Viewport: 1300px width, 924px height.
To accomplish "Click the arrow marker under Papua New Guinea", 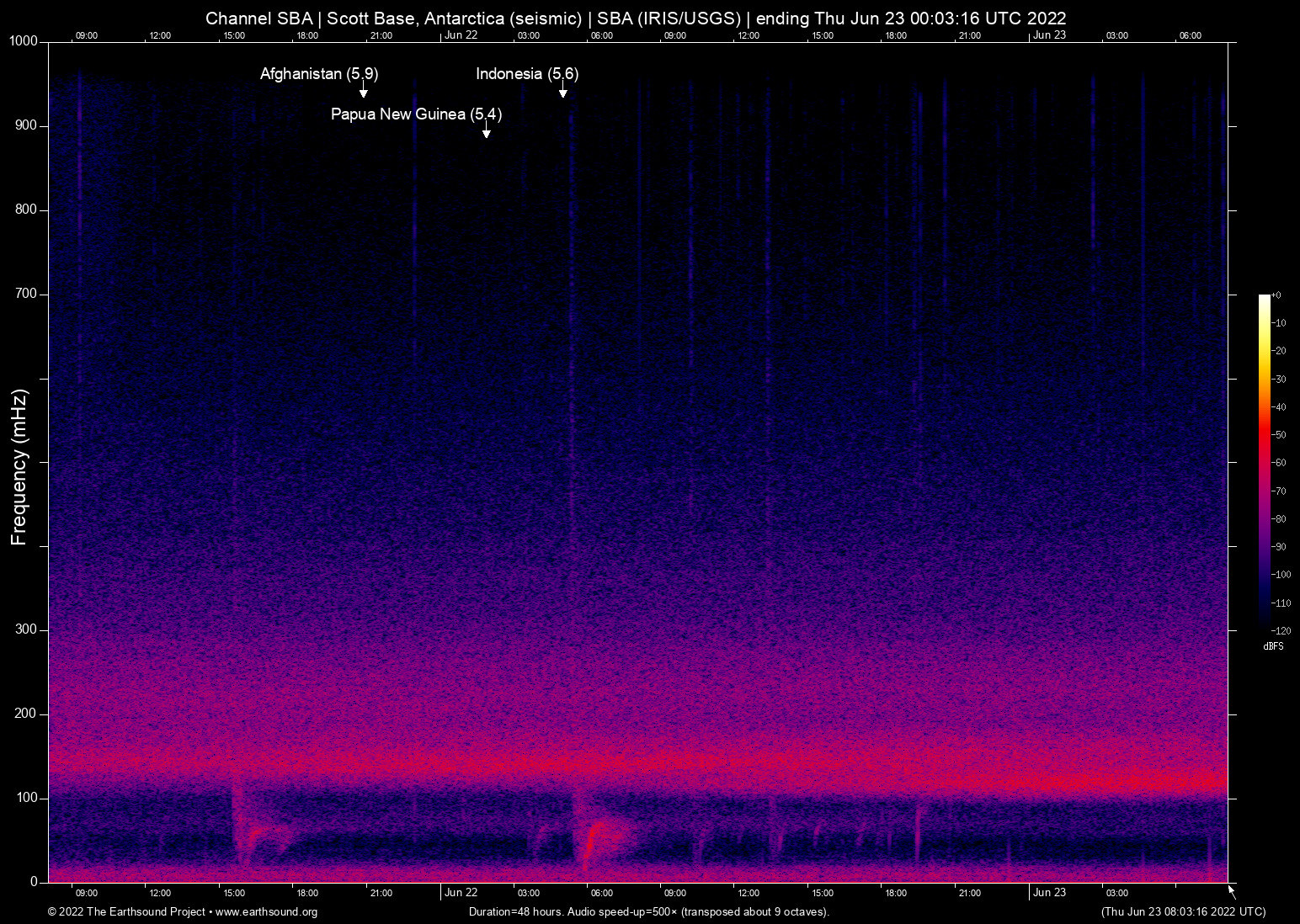I will click(486, 132).
